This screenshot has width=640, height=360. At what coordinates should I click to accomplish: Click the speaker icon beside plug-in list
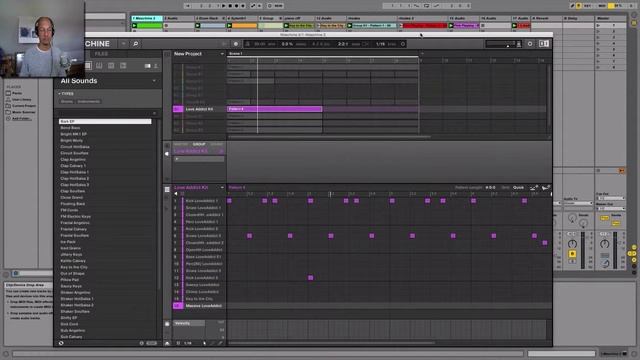pos(167,154)
